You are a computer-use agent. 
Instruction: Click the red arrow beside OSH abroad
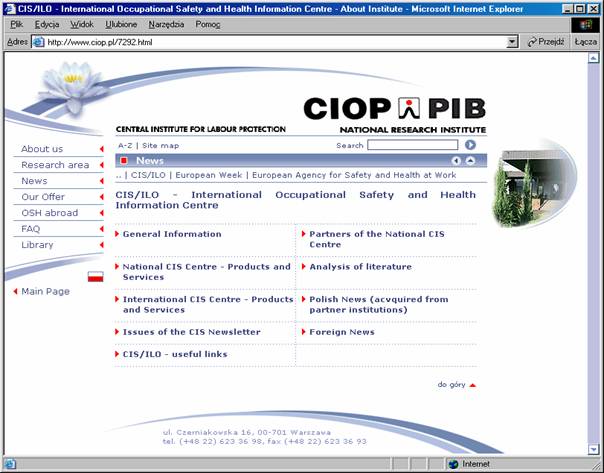102,213
